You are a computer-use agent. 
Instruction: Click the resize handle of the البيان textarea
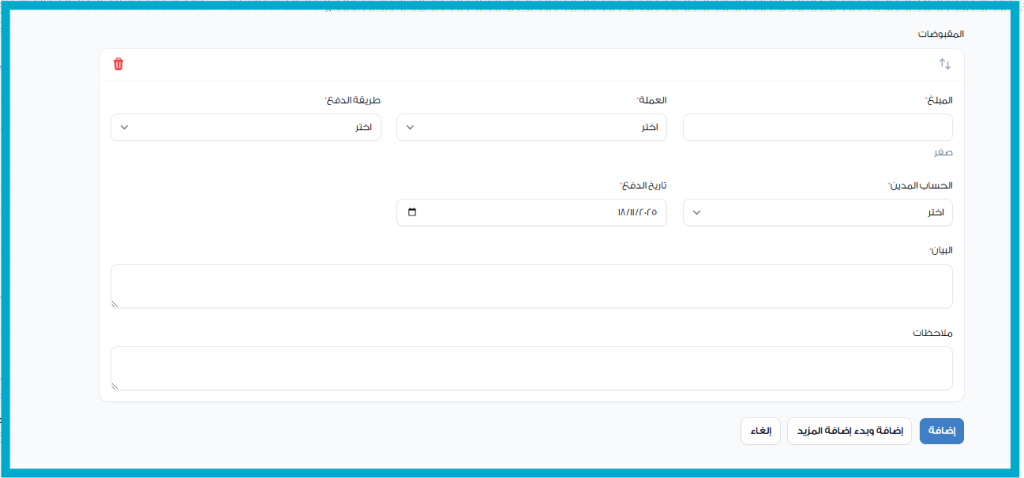click(x=116, y=303)
